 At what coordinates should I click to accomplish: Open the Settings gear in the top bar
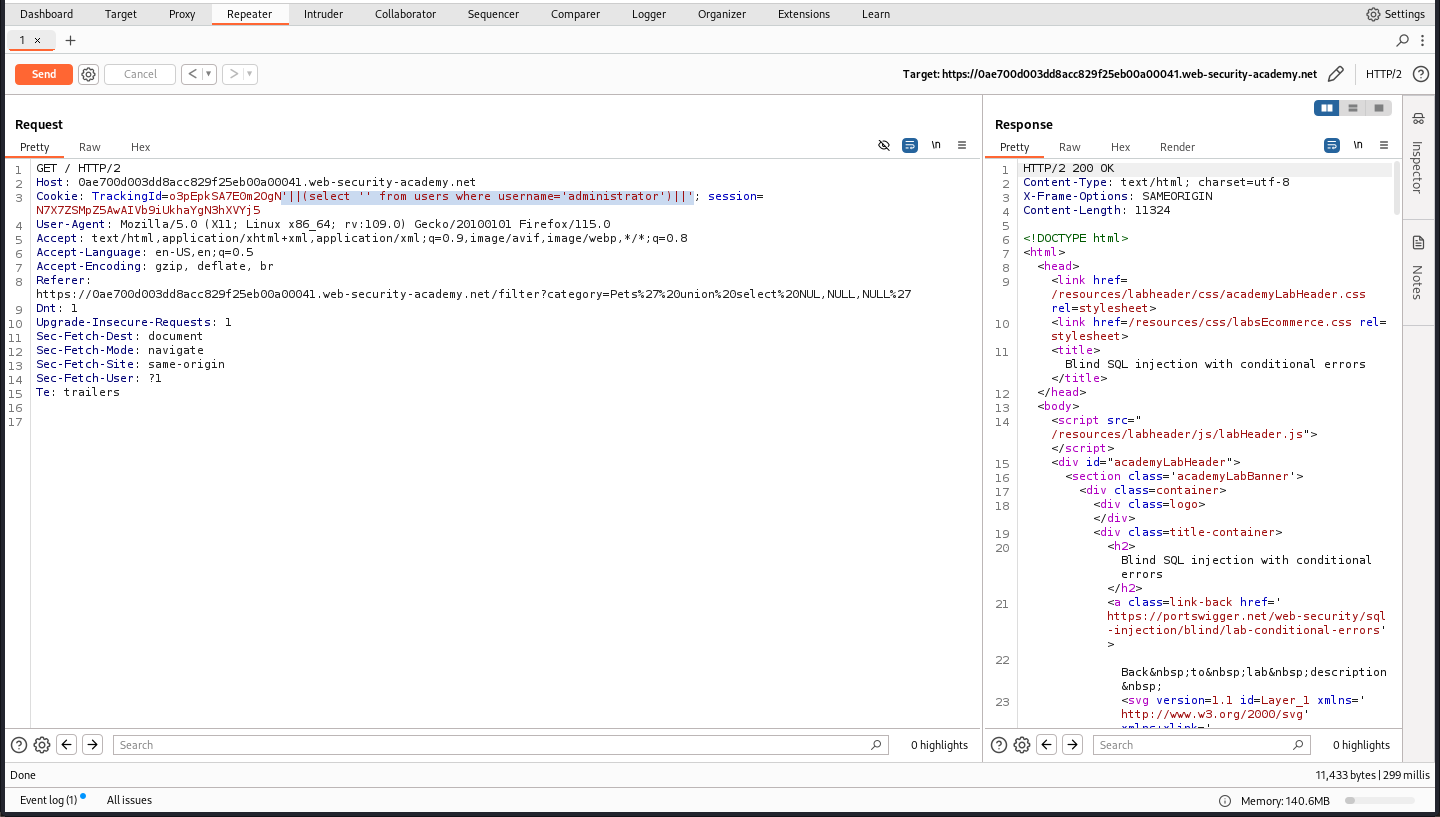[1395, 14]
